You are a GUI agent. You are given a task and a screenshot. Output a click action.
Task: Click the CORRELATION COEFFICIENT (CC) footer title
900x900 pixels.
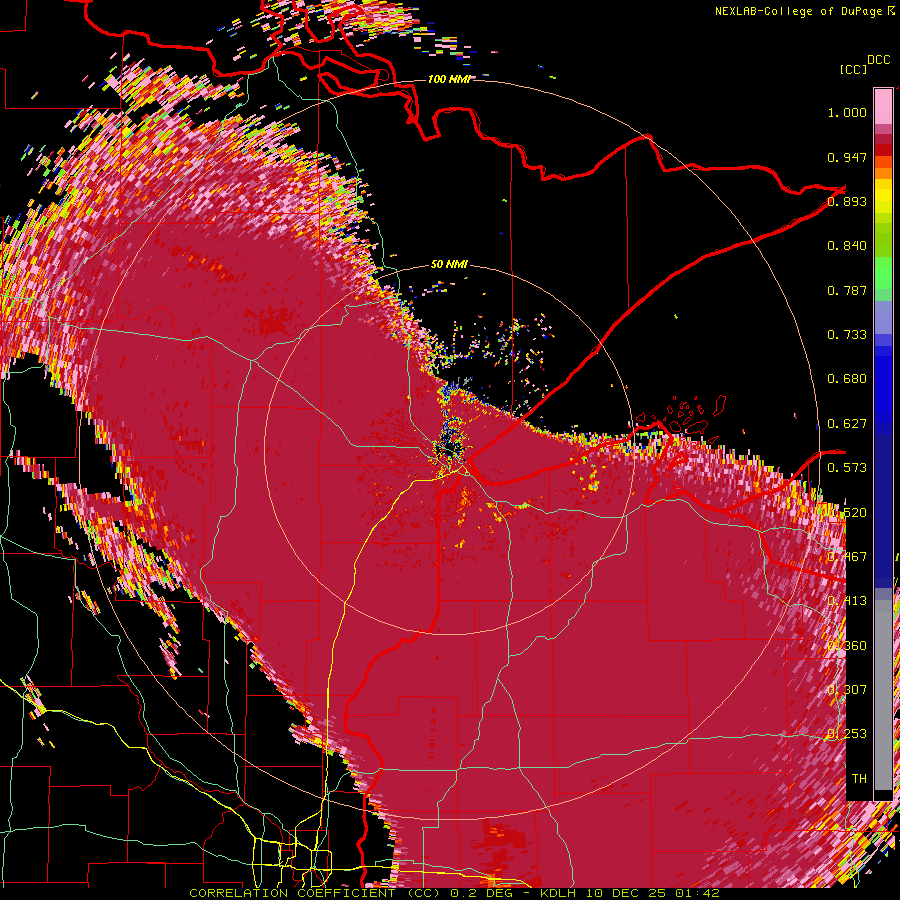point(315,893)
